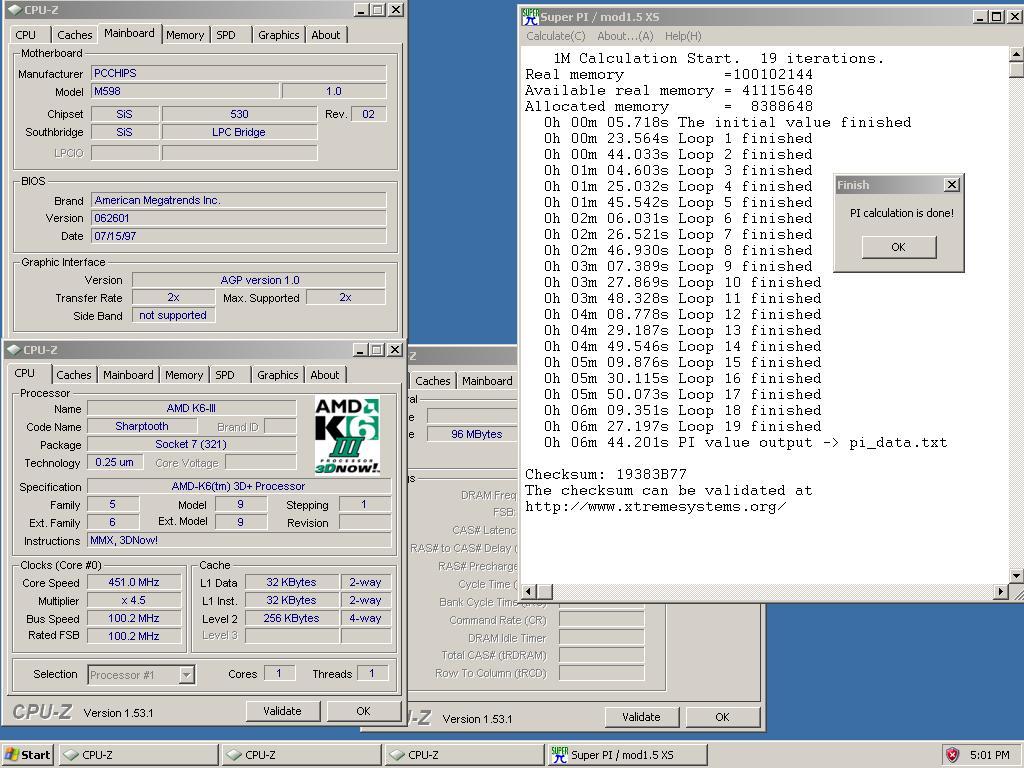This screenshot has height=768, width=1024.
Task: Click Rated FSB 100.2 MHz value
Action: click(x=134, y=635)
